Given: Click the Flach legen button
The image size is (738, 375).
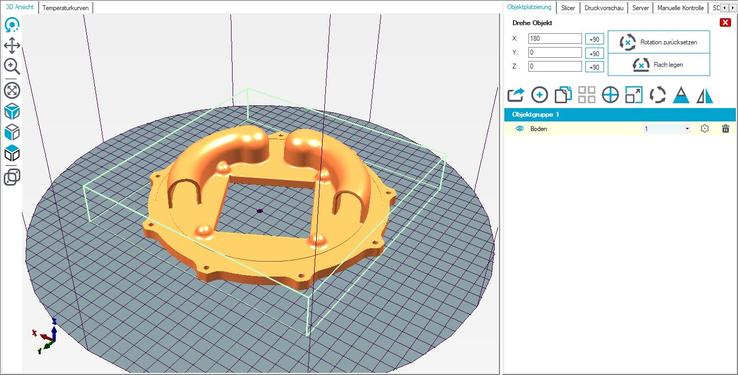Looking at the screenshot, I should click(x=658, y=64).
